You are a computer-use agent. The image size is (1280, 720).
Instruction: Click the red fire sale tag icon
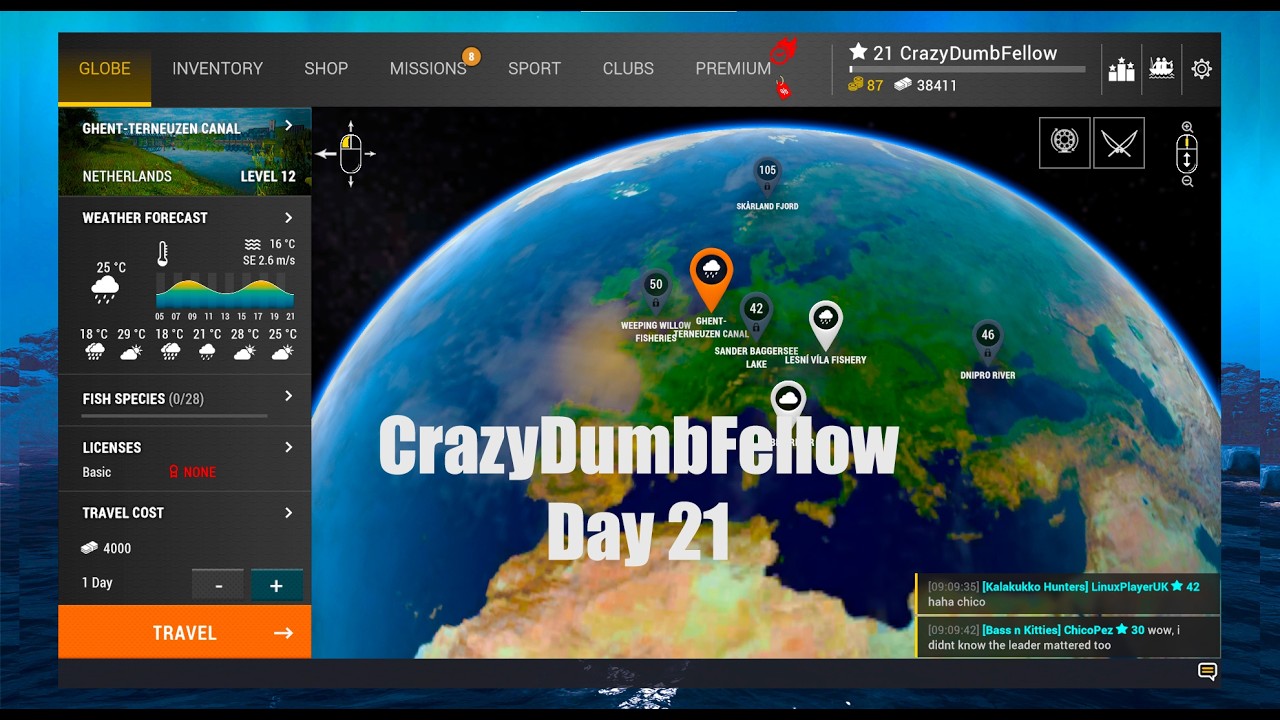783,90
